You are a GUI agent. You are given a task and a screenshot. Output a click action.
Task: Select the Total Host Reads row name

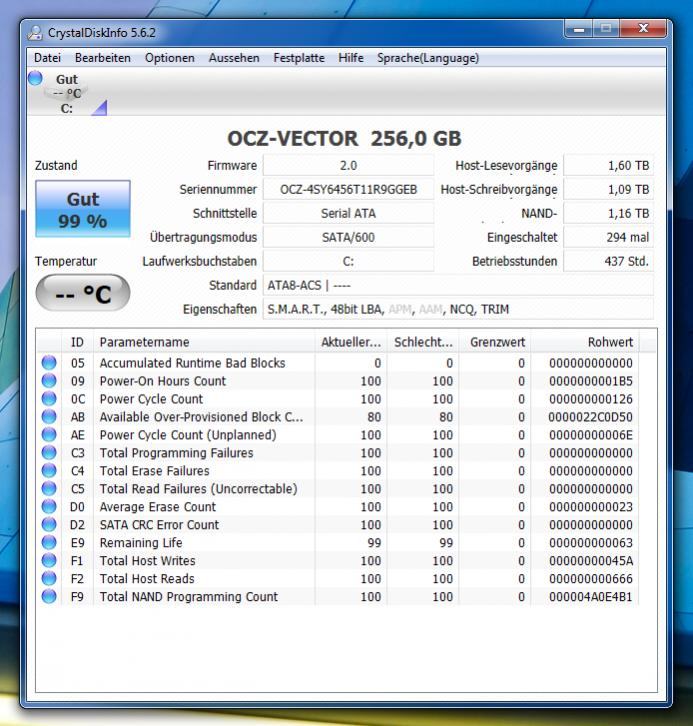click(147, 579)
